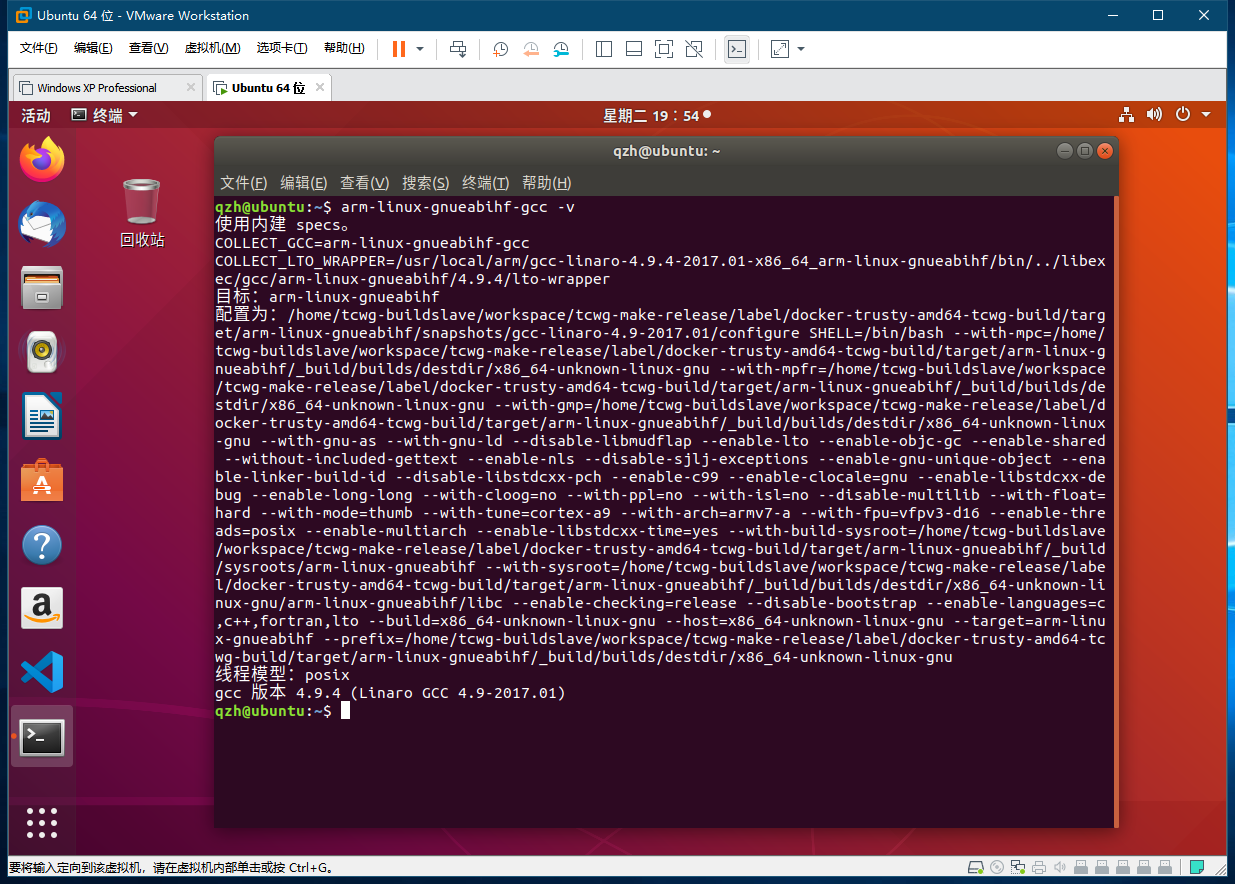The width and height of the screenshot is (1235, 884).
Task: Open VMware 文件(F) menu
Action: [x=39, y=48]
